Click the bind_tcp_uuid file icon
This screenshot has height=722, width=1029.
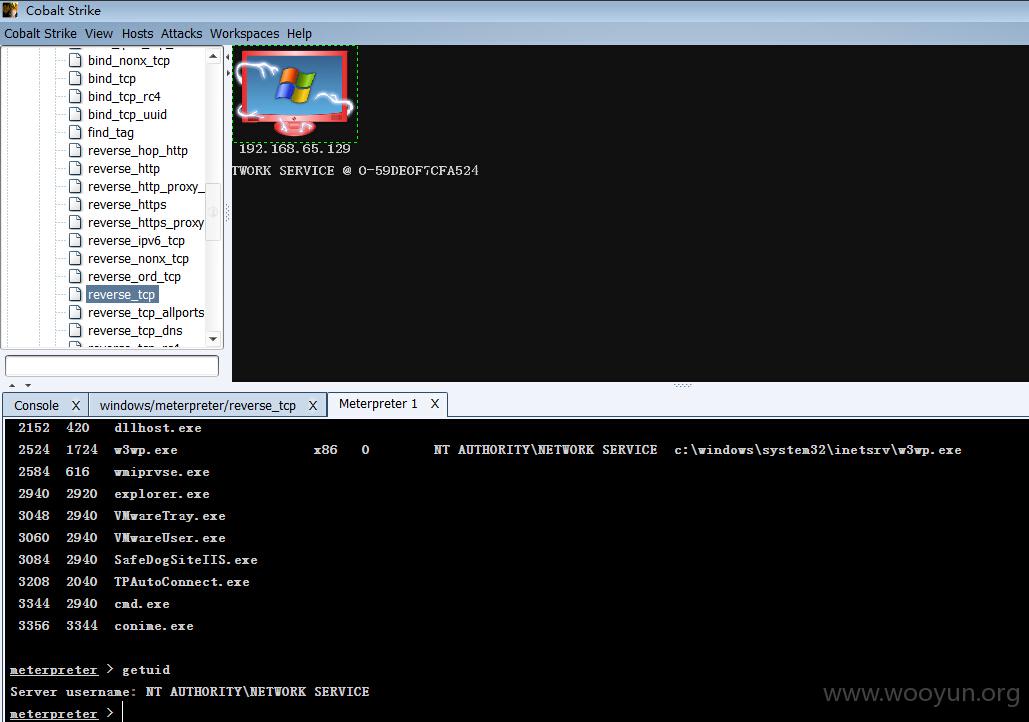(x=75, y=114)
